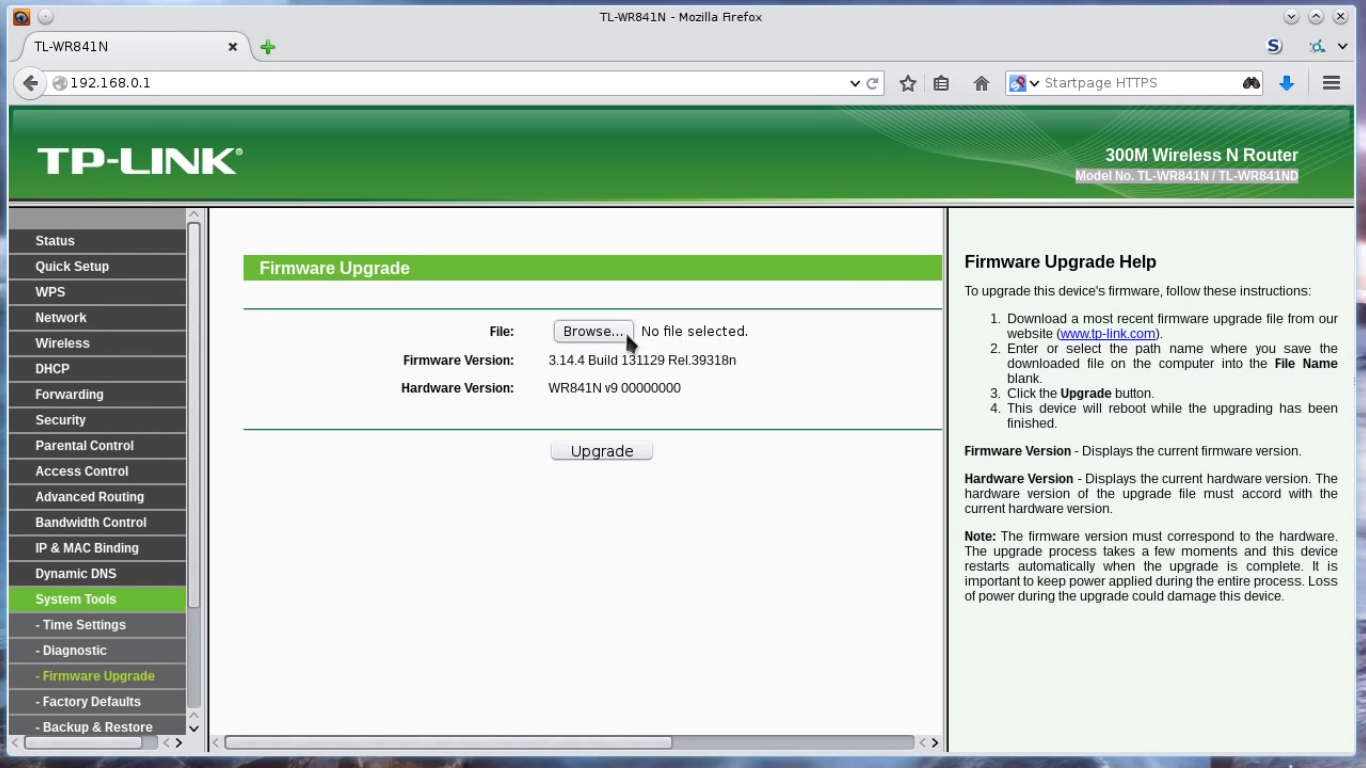This screenshot has height=768, width=1366.
Task: Open the Diagnostic submenu
Action: click(97, 651)
